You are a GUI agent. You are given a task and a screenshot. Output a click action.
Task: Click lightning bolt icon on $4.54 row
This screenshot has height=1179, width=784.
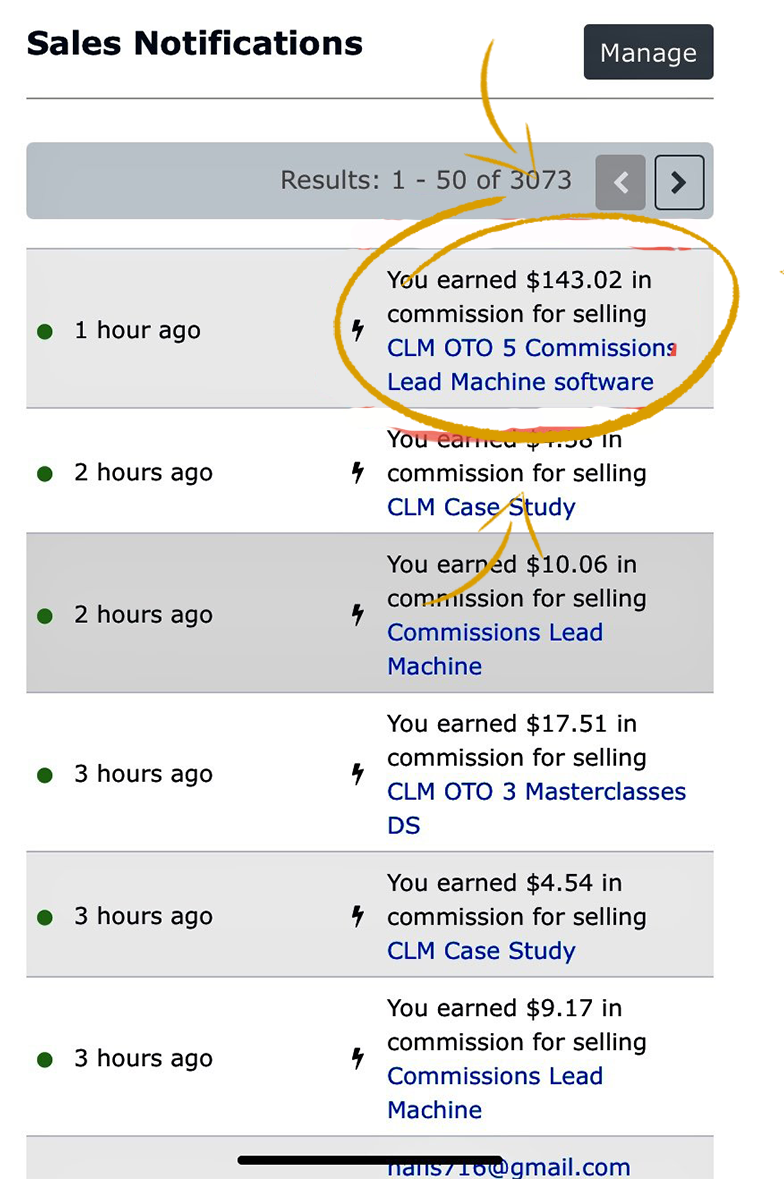point(357,916)
